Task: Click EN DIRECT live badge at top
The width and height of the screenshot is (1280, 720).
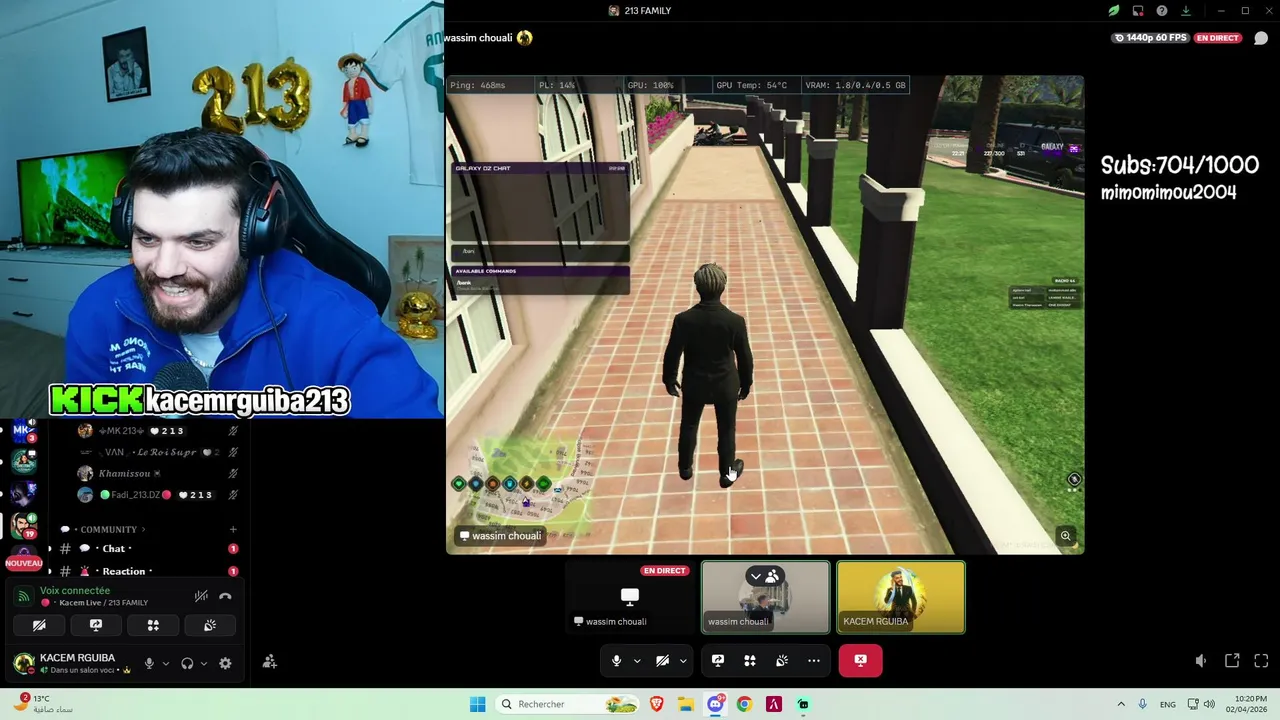Action: (1218, 38)
